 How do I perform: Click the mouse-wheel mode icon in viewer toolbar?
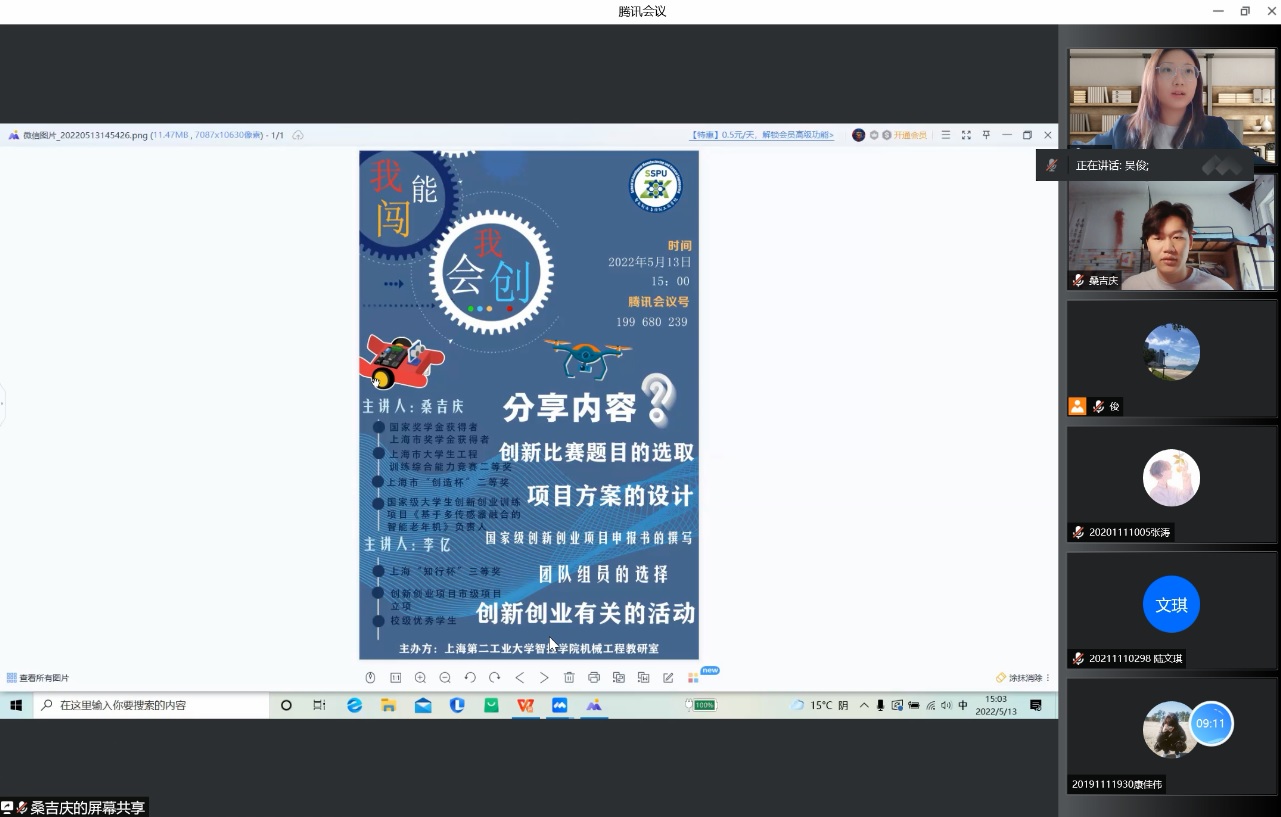pyautogui.click(x=370, y=678)
